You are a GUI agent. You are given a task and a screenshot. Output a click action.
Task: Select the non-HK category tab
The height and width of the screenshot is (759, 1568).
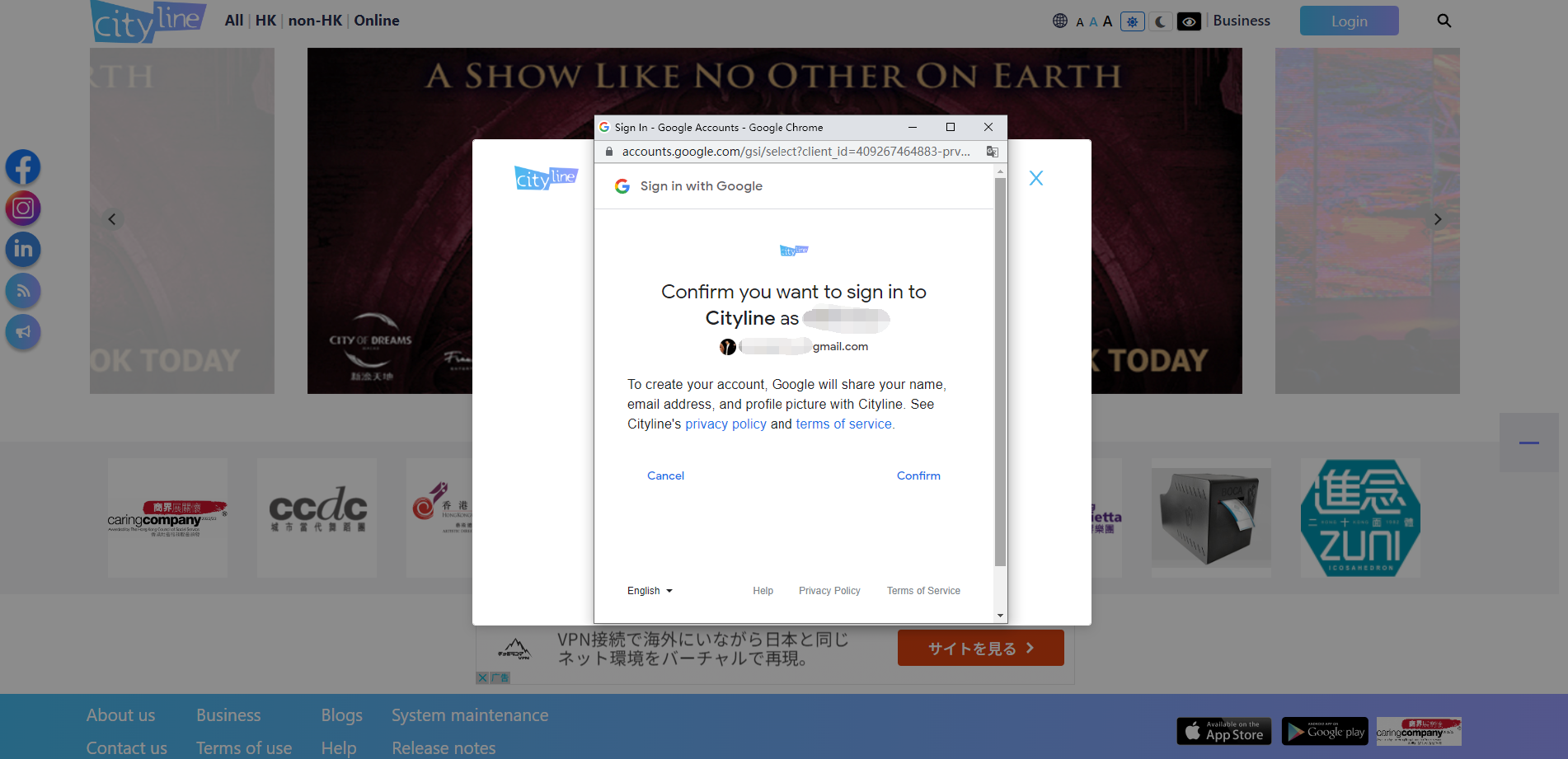(x=315, y=21)
